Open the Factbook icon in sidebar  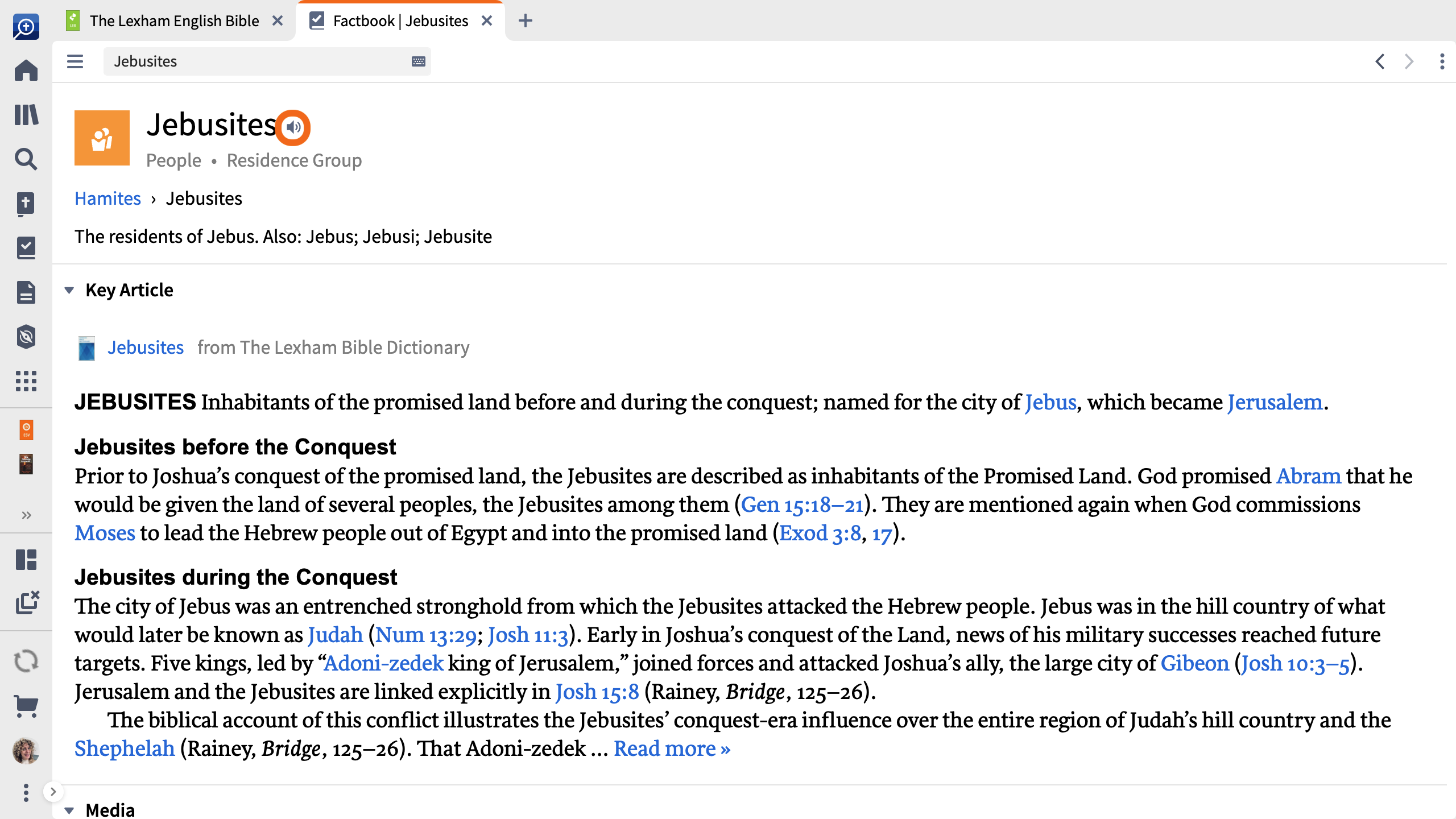[26, 248]
